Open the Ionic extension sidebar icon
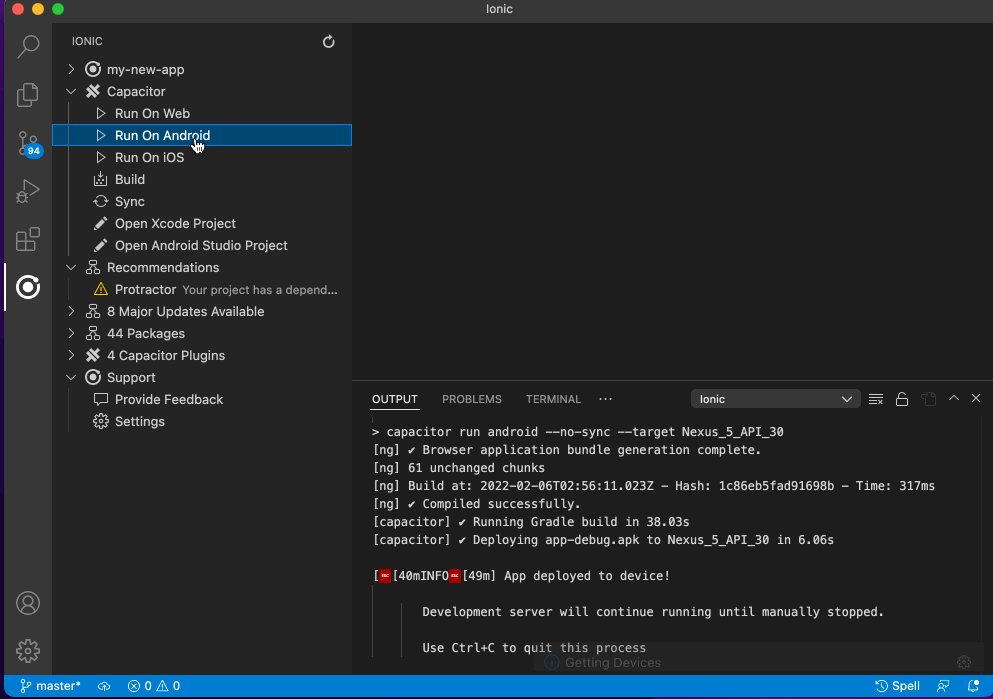Viewport: 993px width, 699px height. (x=27, y=287)
